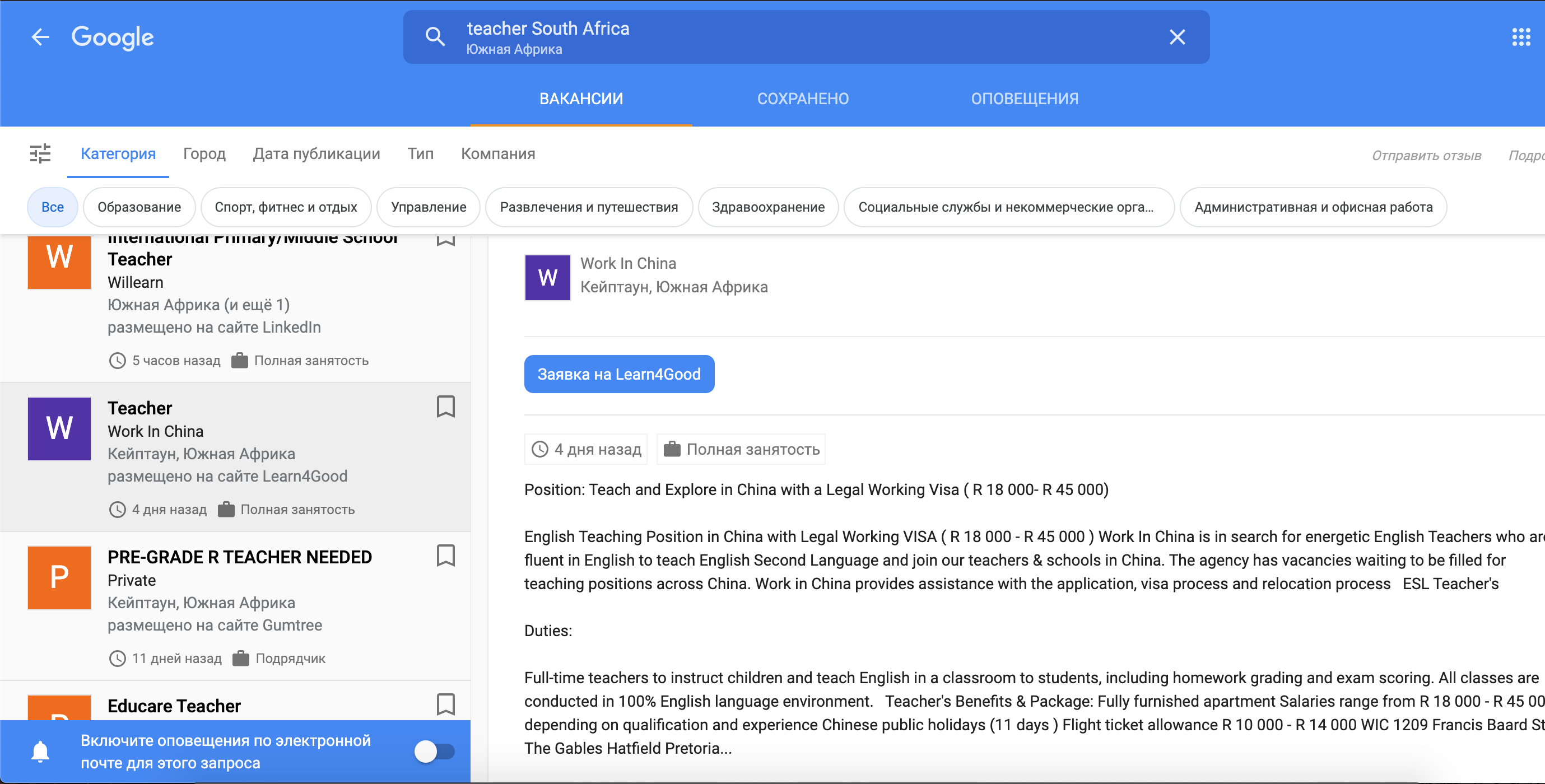Click Полная занятость chip in details panel
Viewport: 1545px width, 784px height.
[741, 449]
